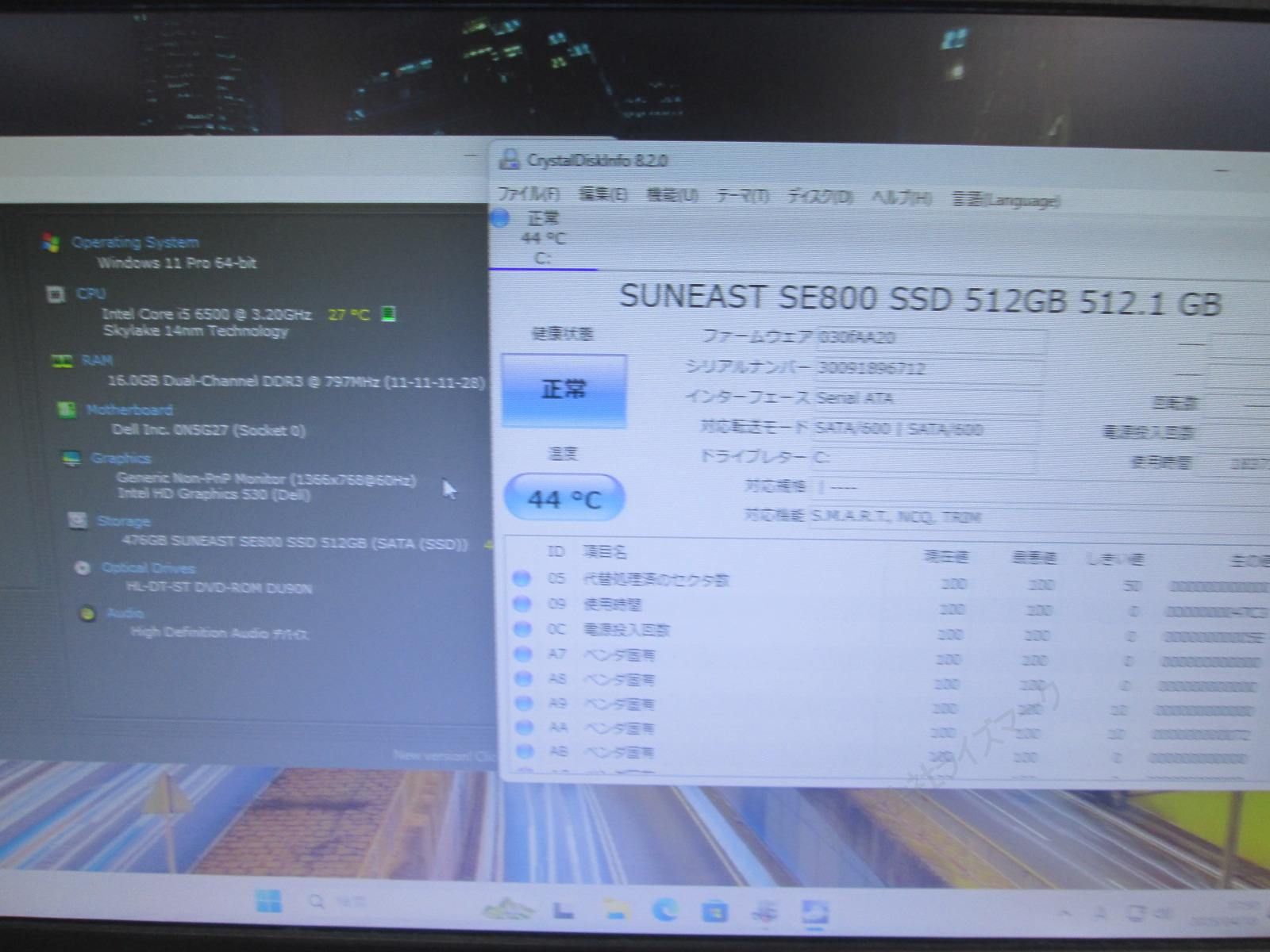The height and width of the screenshot is (952, 1270).
Task: Open Microsoft Store from the taskbar
Action: click(x=714, y=910)
